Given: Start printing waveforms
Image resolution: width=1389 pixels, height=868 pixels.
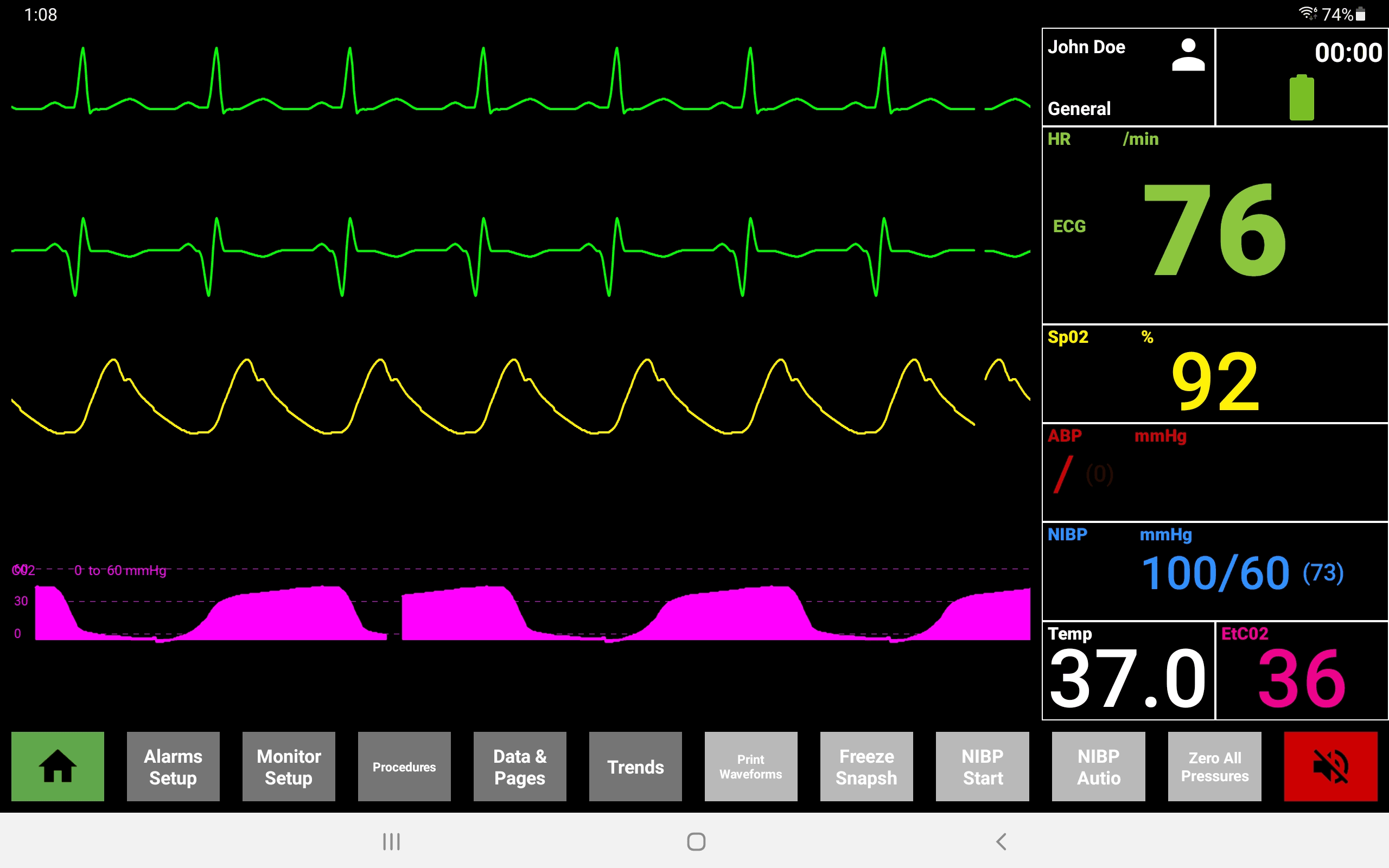Looking at the screenshot, I should 751,767.
